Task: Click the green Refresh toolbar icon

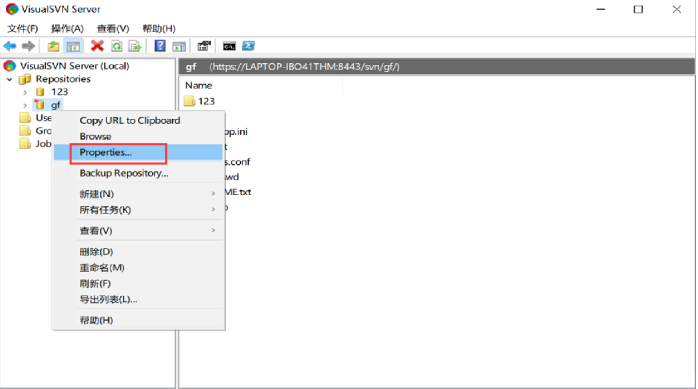Action: [x=117, y=46]
